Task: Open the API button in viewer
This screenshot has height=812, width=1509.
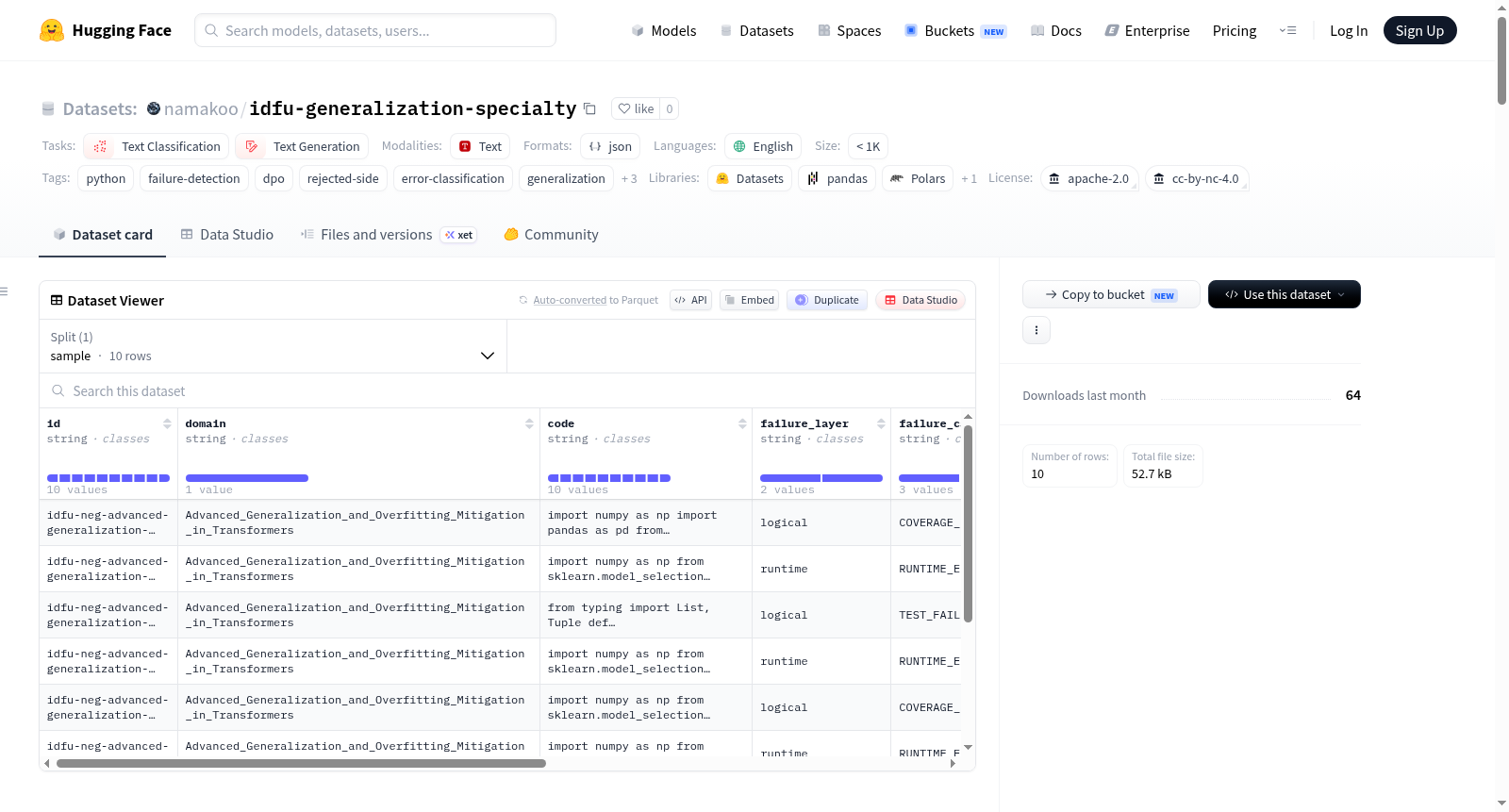Action: point(690,300)
